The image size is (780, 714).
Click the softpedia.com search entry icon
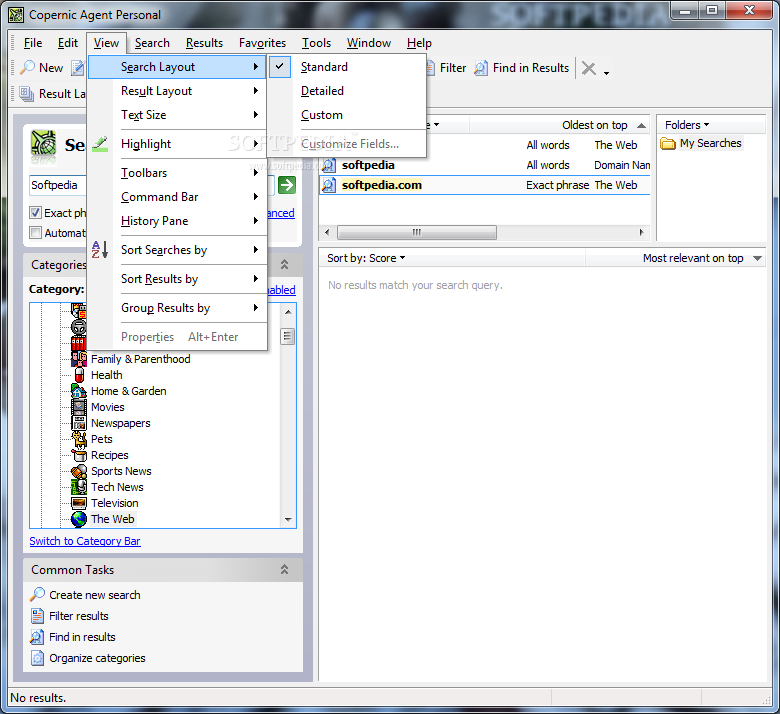[328, 185]
